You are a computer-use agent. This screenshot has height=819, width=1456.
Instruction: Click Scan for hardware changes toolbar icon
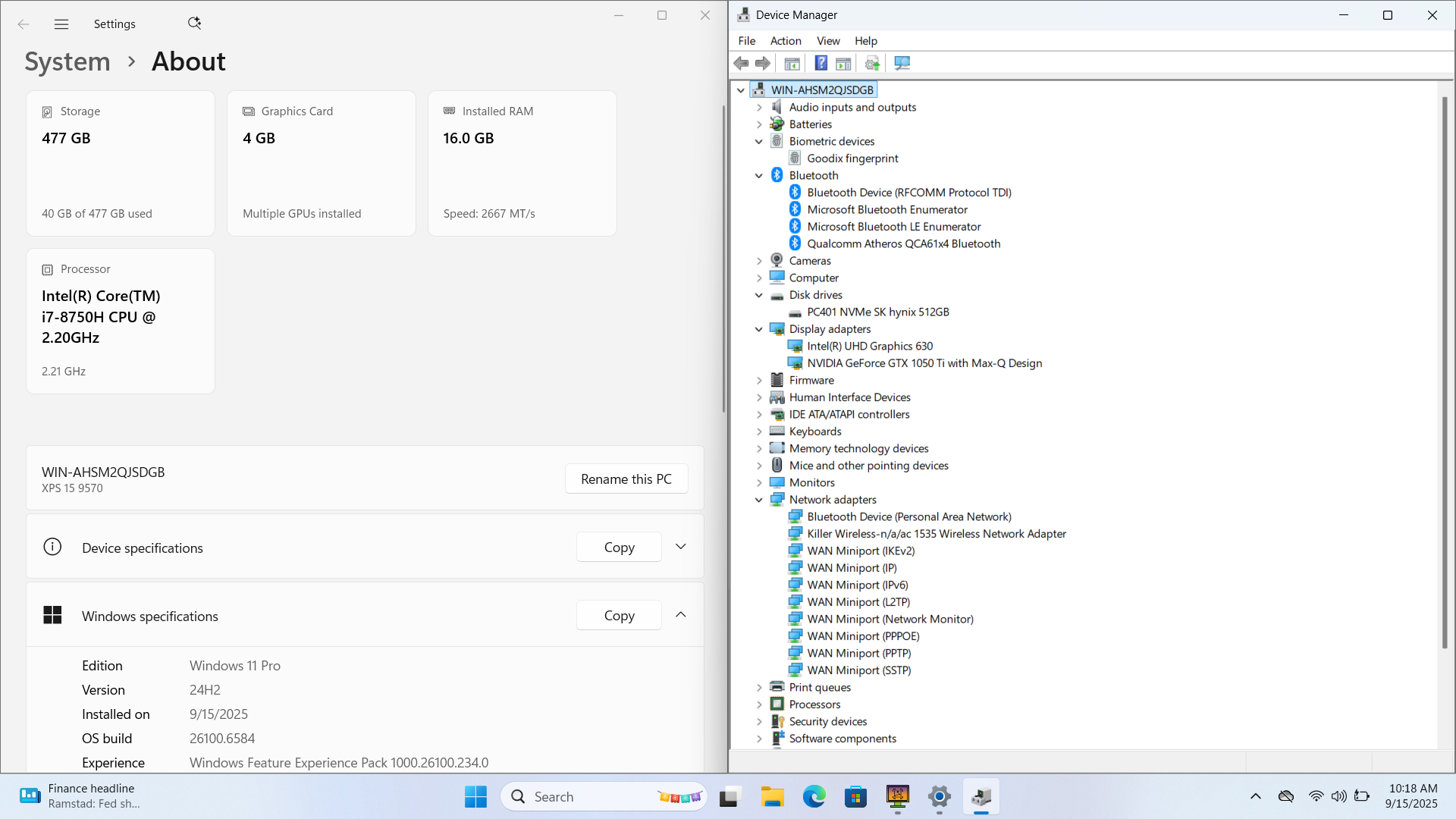902,64
